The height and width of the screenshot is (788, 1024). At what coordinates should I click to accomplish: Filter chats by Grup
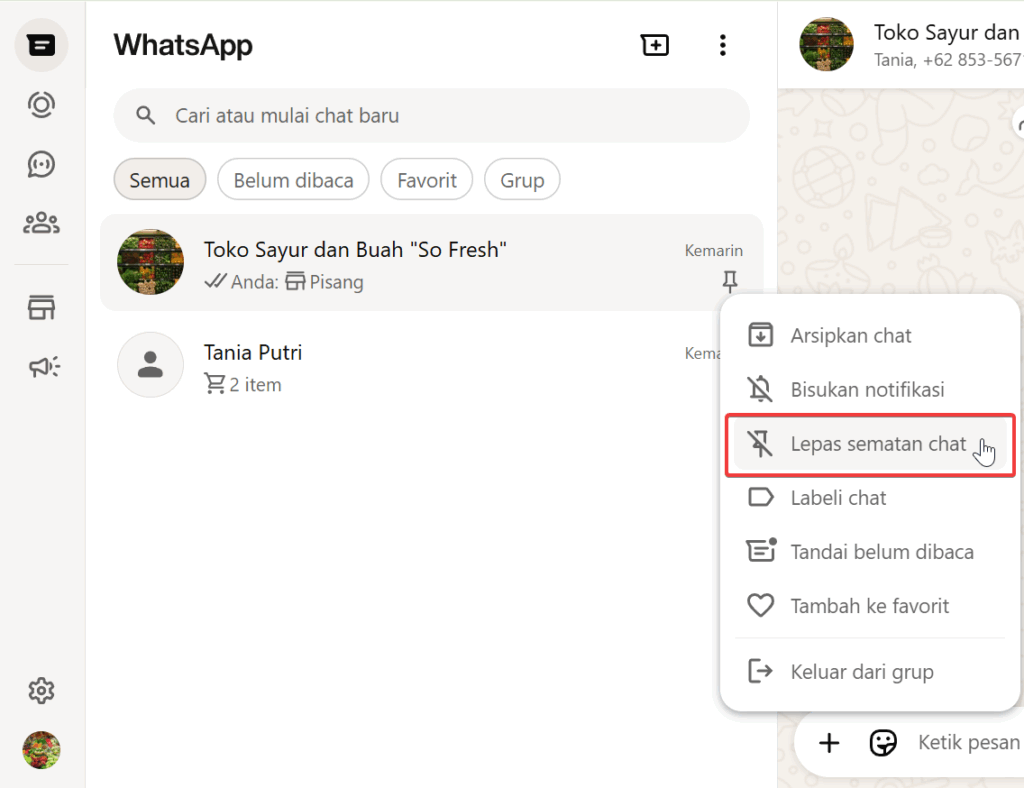522,180
